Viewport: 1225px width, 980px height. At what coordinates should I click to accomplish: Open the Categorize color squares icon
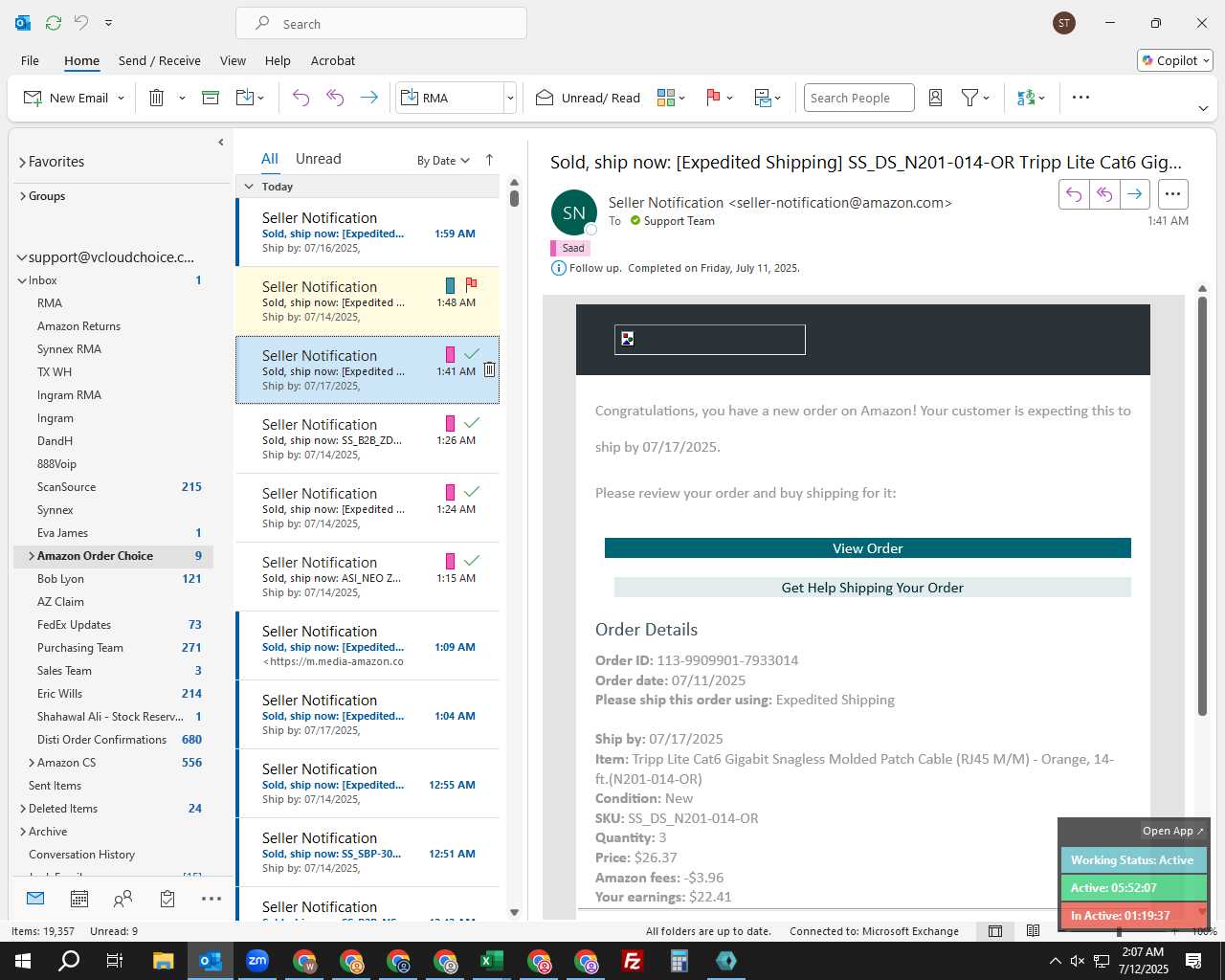[666, 98]
